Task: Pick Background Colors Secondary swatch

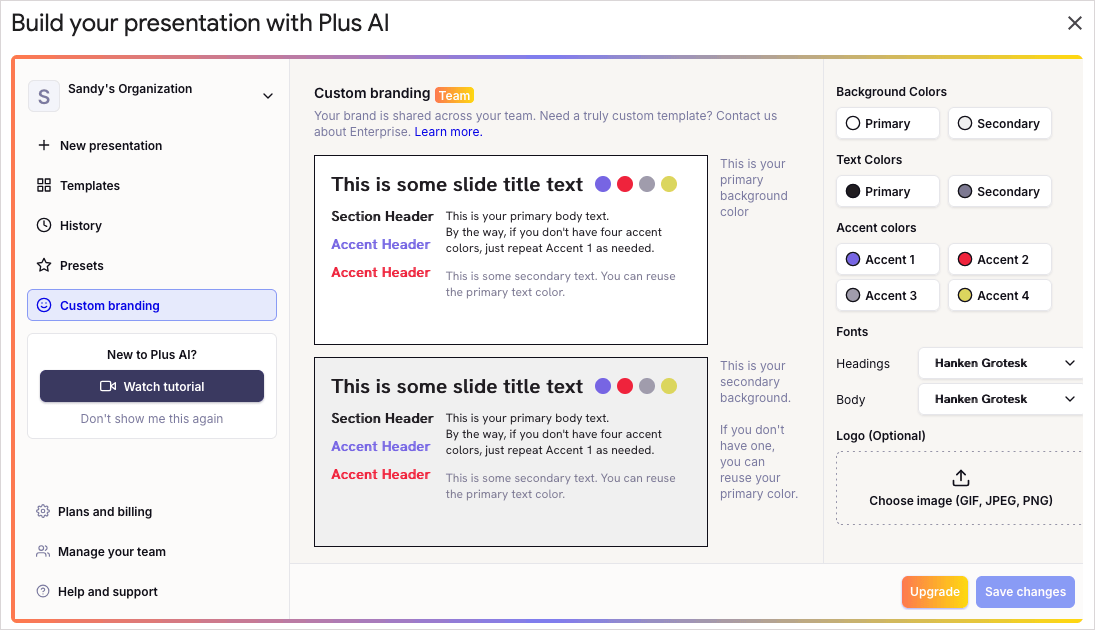Action: coord(999,123)
